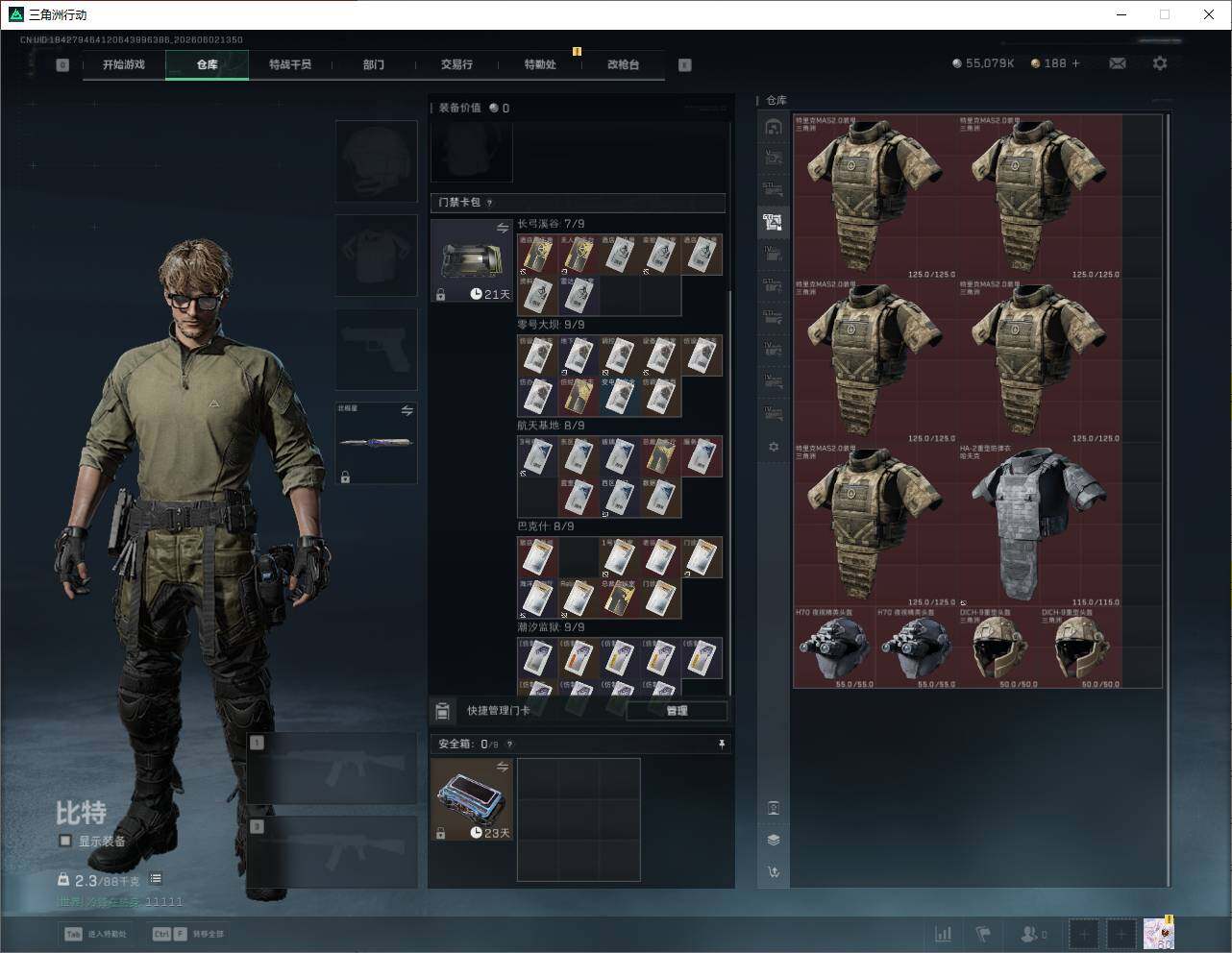
Task: Toggle the 显示装备 checkbox
Action: (65, 841)
